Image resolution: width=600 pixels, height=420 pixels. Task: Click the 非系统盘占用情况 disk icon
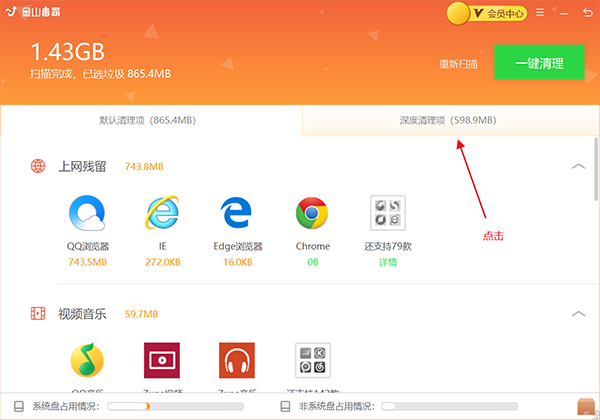click(x=285, y=406)
